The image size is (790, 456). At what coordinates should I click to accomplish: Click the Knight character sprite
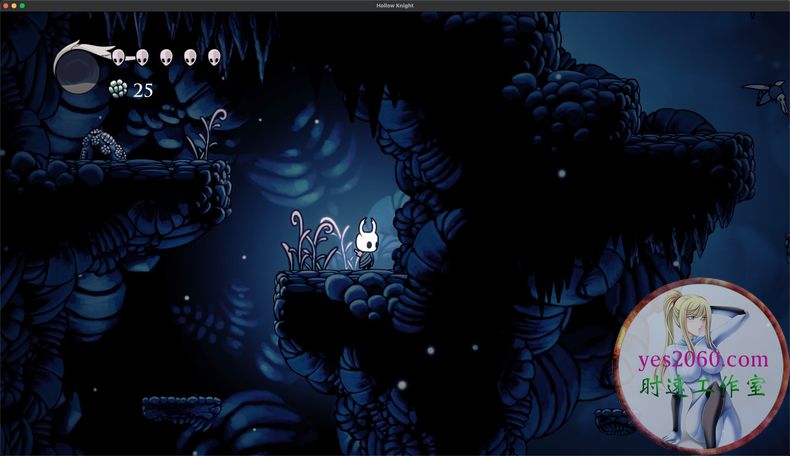tap(367, 242)
